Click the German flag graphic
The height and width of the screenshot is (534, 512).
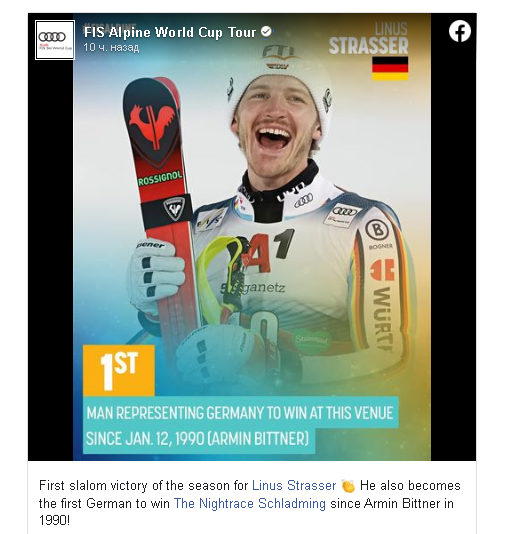[390, 68]
